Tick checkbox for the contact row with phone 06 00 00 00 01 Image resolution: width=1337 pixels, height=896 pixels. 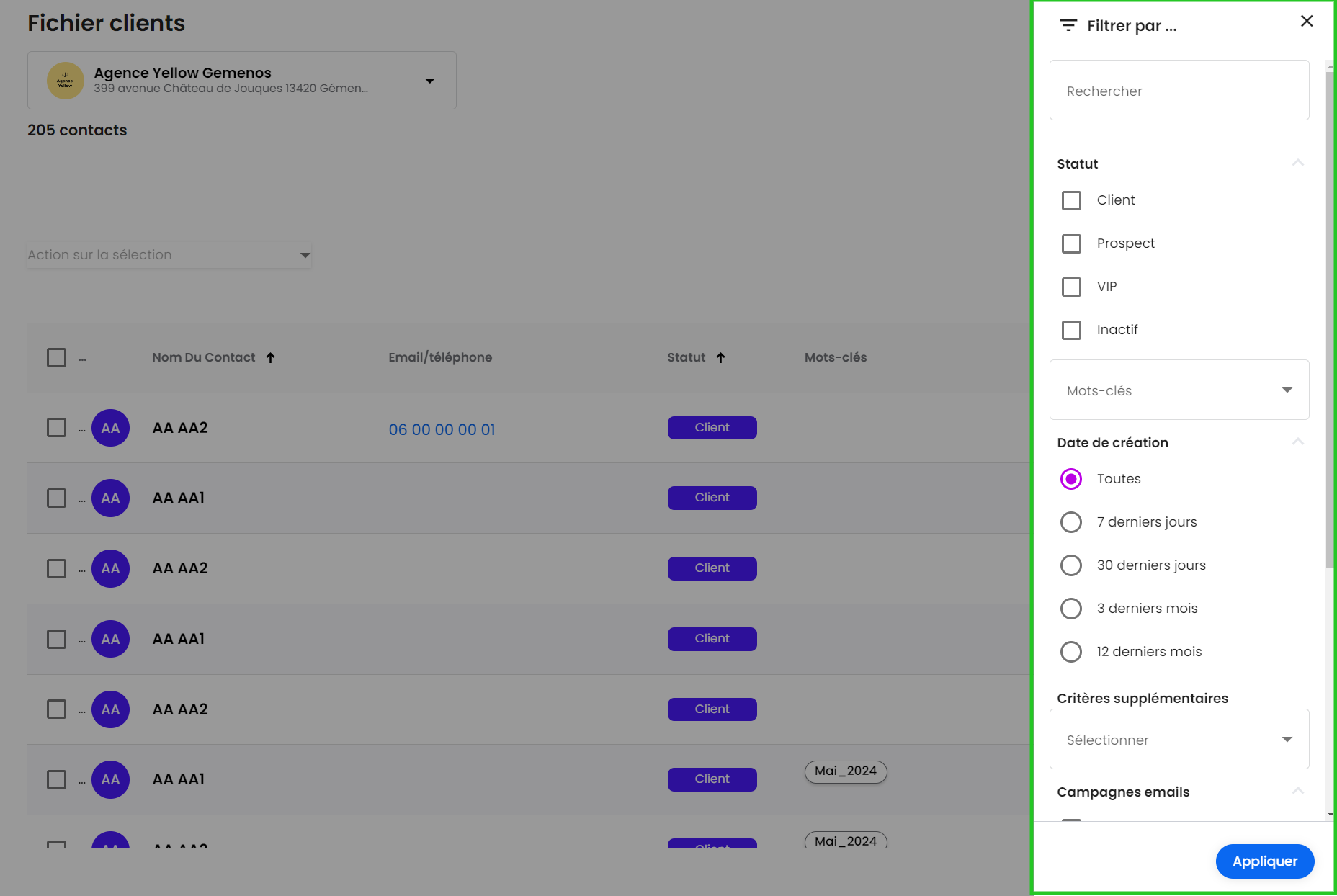[x=56, y=427]
